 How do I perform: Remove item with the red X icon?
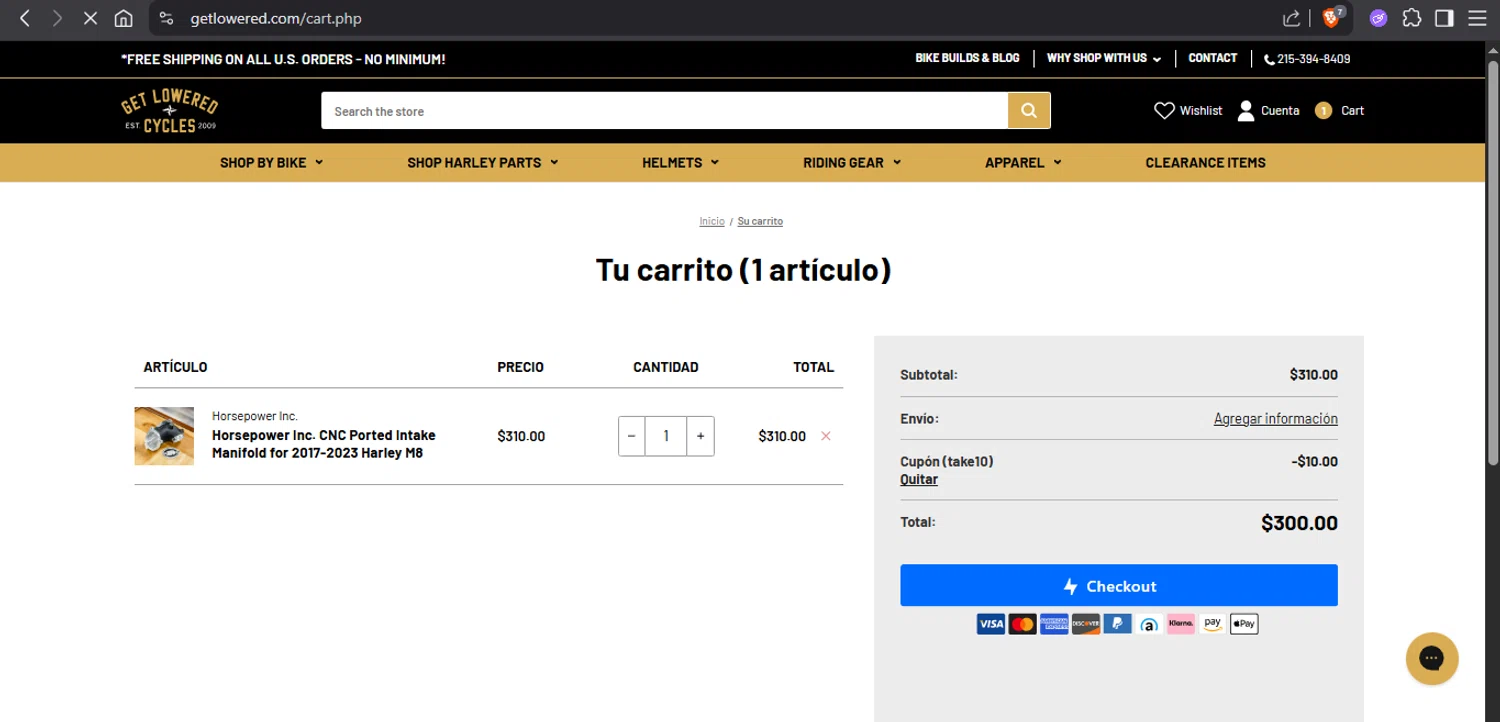coord(826,436)
